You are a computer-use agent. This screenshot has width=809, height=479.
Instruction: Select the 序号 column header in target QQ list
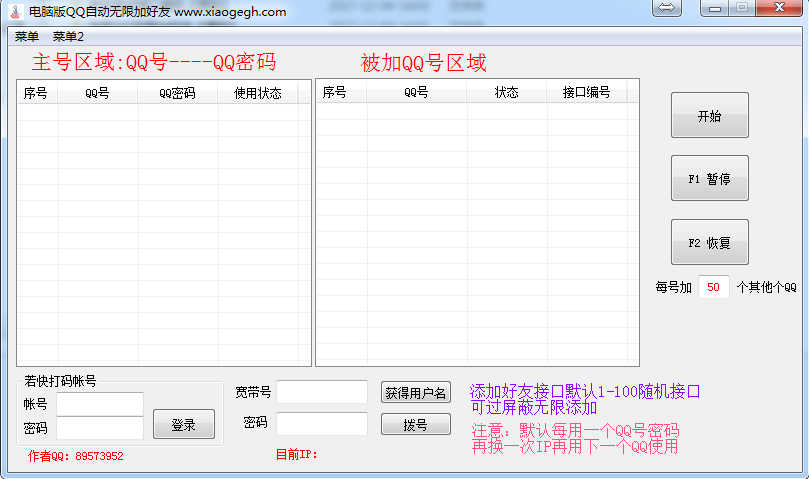pyautogui.click(x=341, y=92)
